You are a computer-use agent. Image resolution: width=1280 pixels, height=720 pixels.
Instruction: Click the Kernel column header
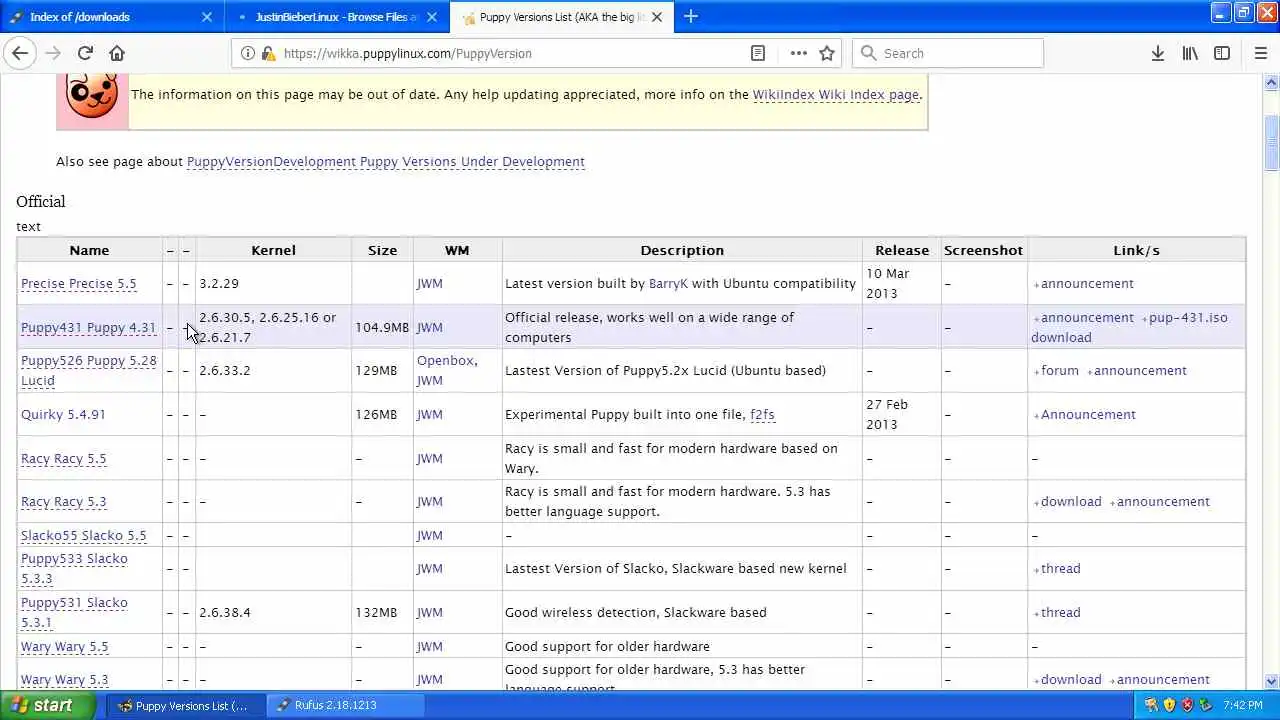[273, 250]
